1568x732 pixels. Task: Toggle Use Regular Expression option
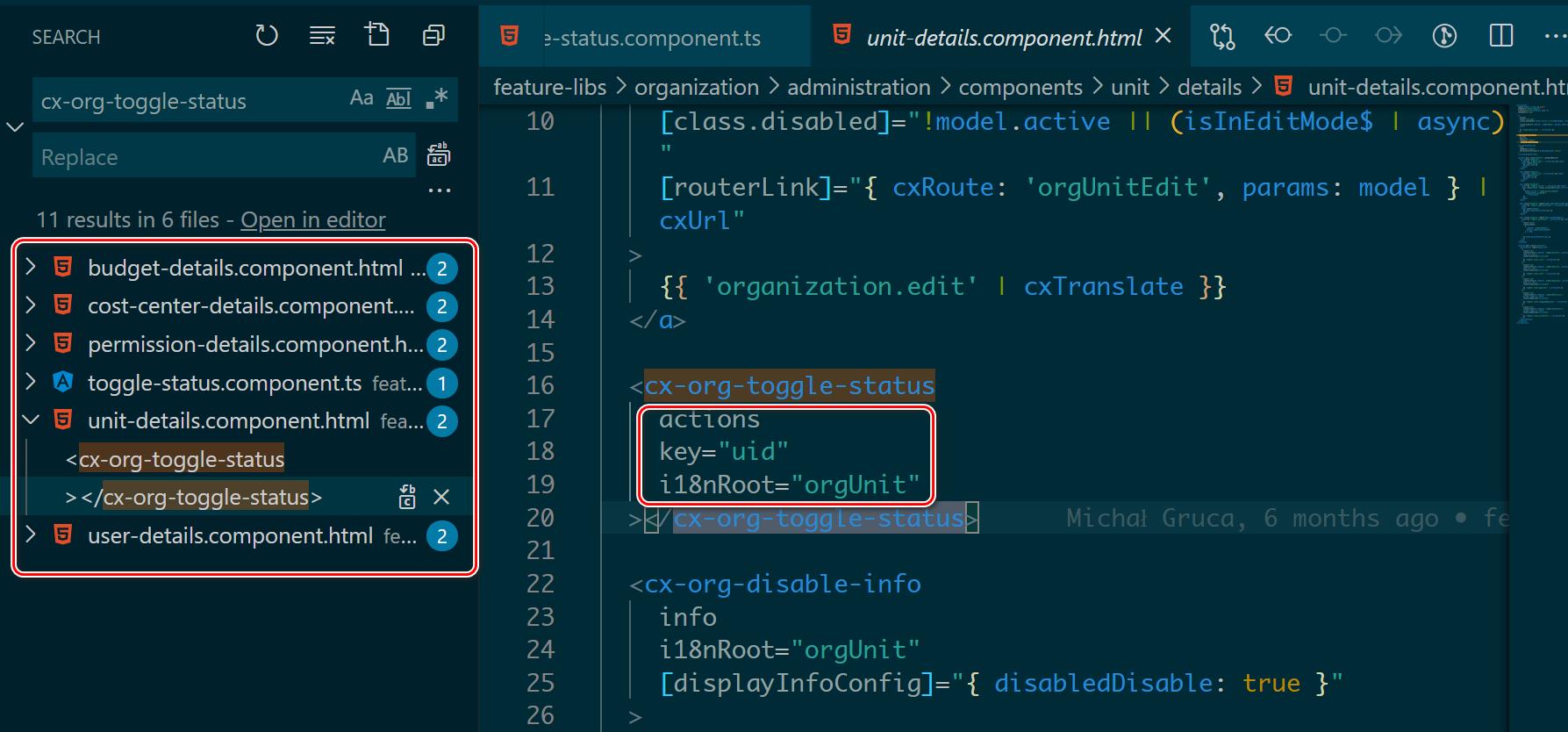(436, 98)
